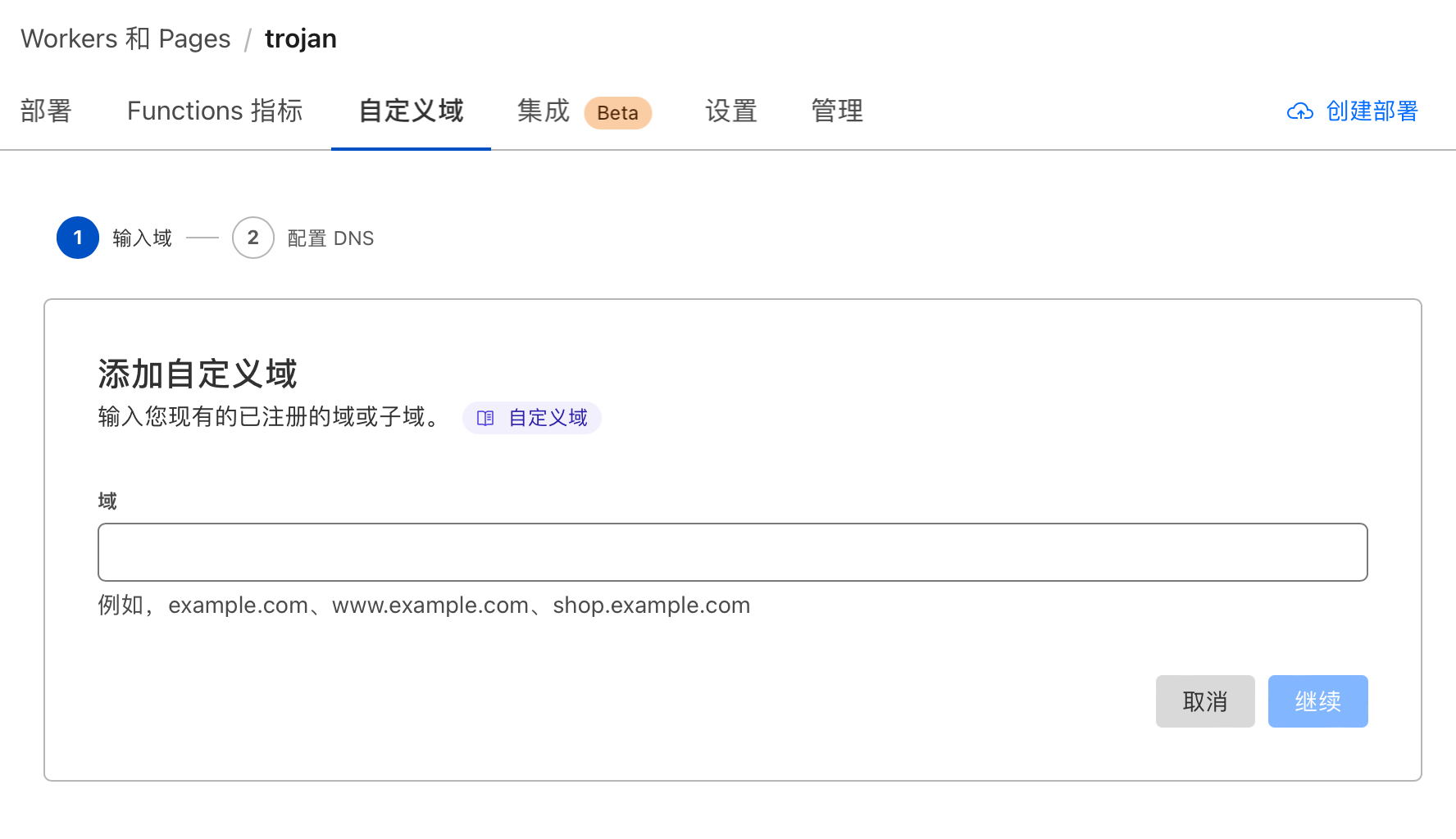Navigate to Workers 和 Pages breadcrumb
Image resolution: width=1456 pixels, height=839 pixels.
[125, 39]
